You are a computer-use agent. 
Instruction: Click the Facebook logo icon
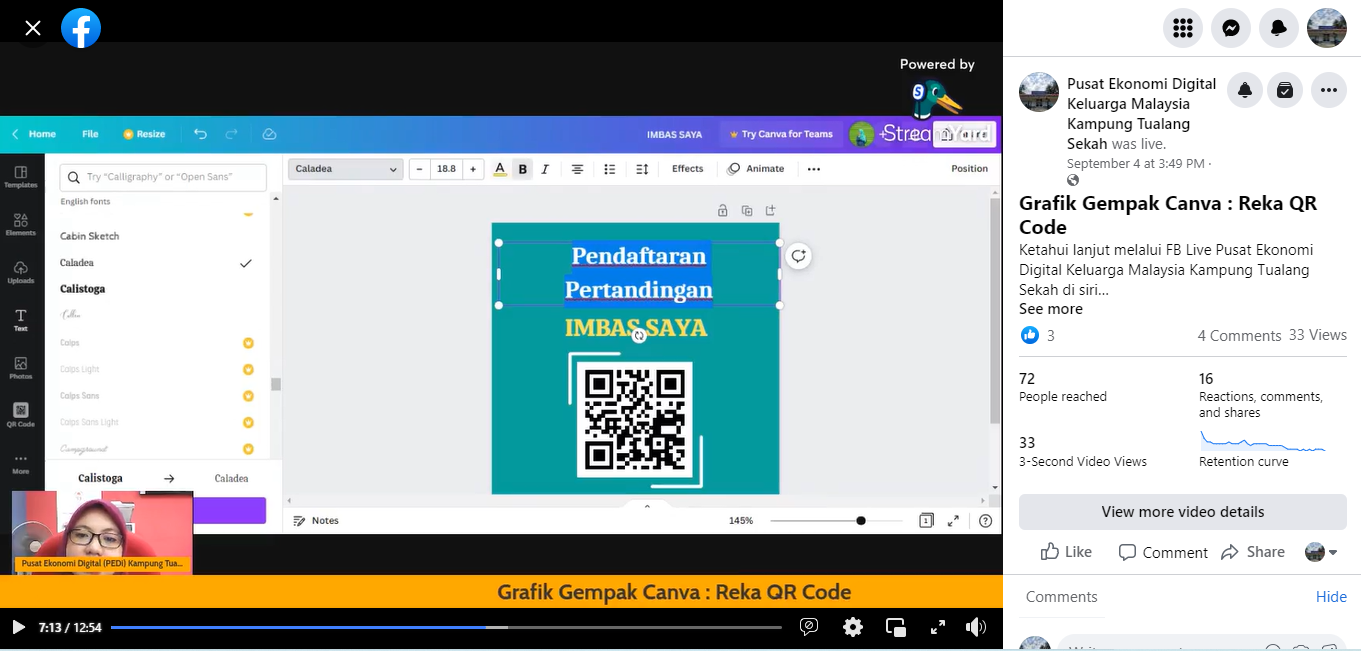81,28
